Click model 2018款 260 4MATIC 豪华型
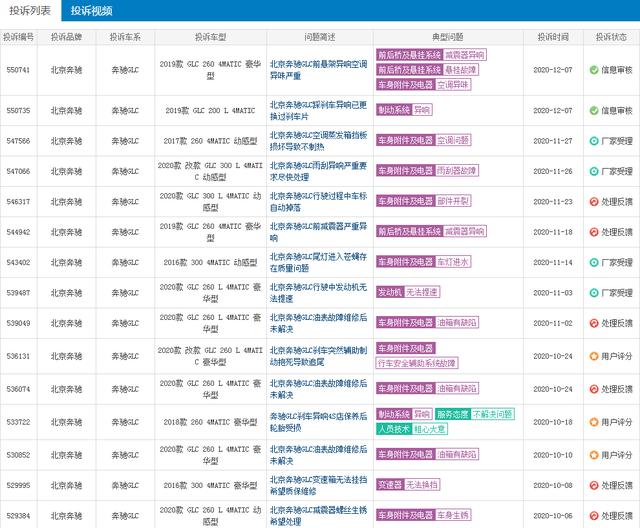This screenshot has width=640, height=528. pyautogui.click(x=211, y=422)
